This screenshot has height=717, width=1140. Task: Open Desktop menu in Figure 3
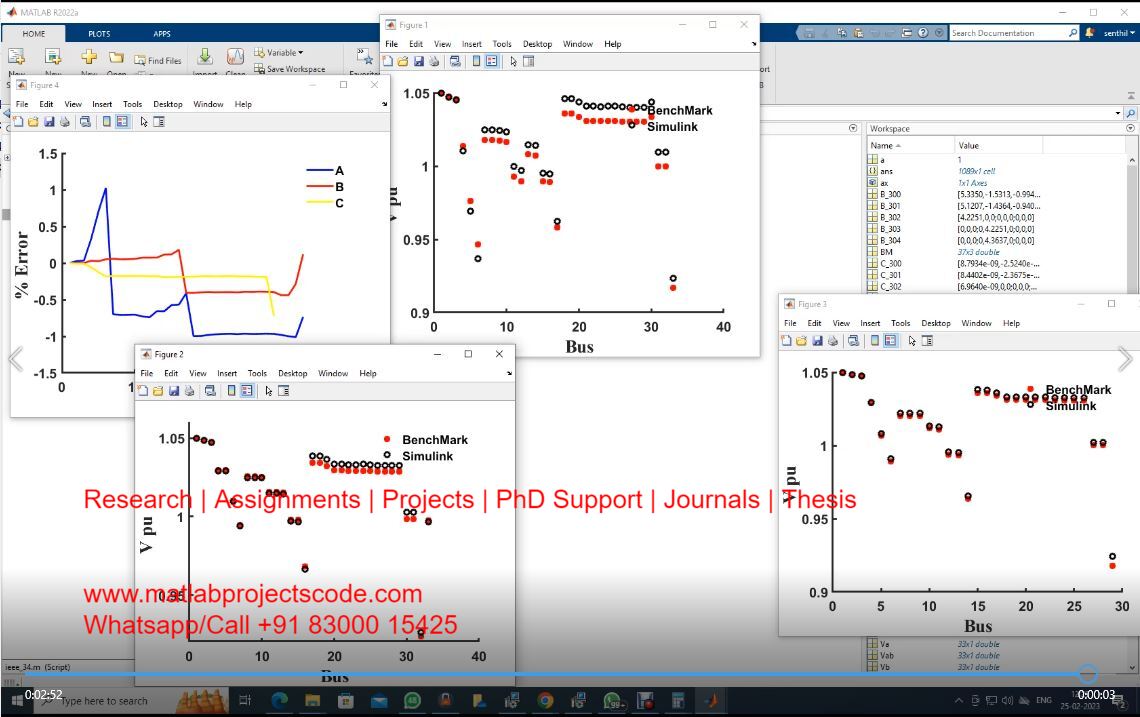coord(936,323)
